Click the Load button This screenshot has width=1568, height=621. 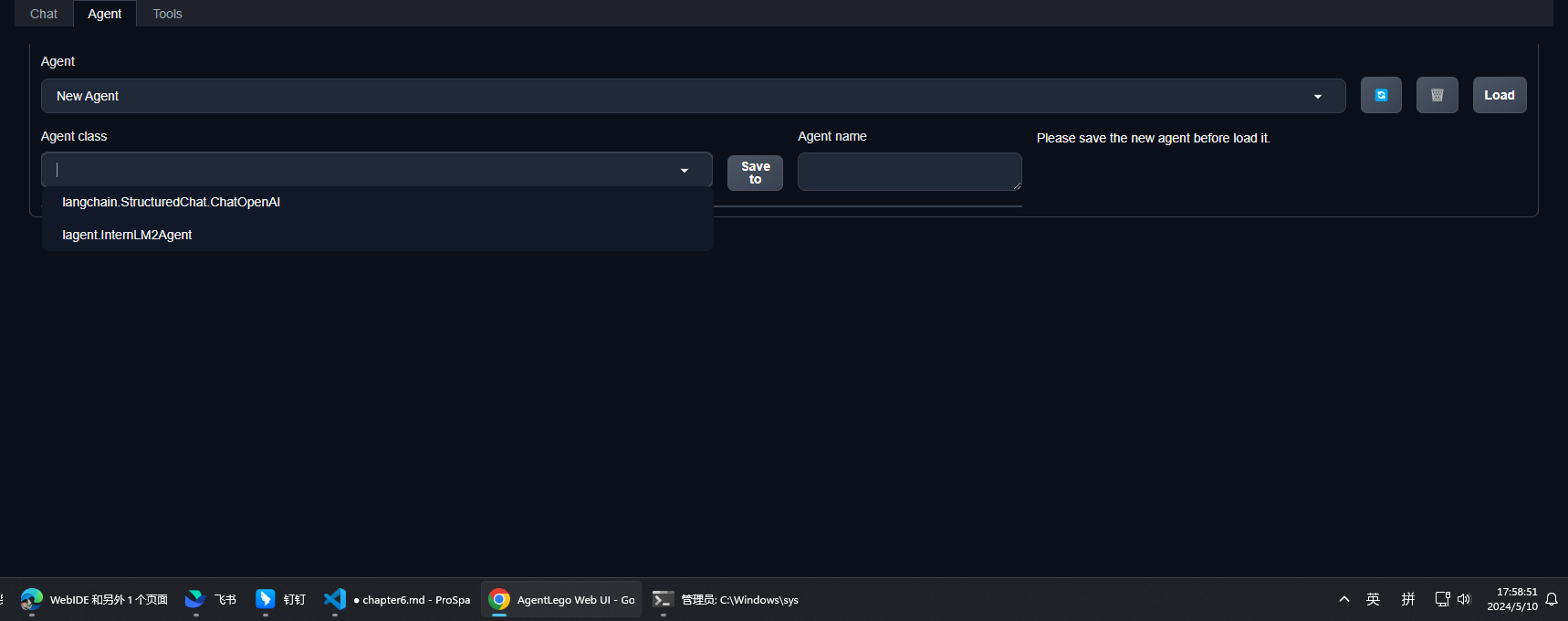pyautogui.click(x=1500, y=95)
